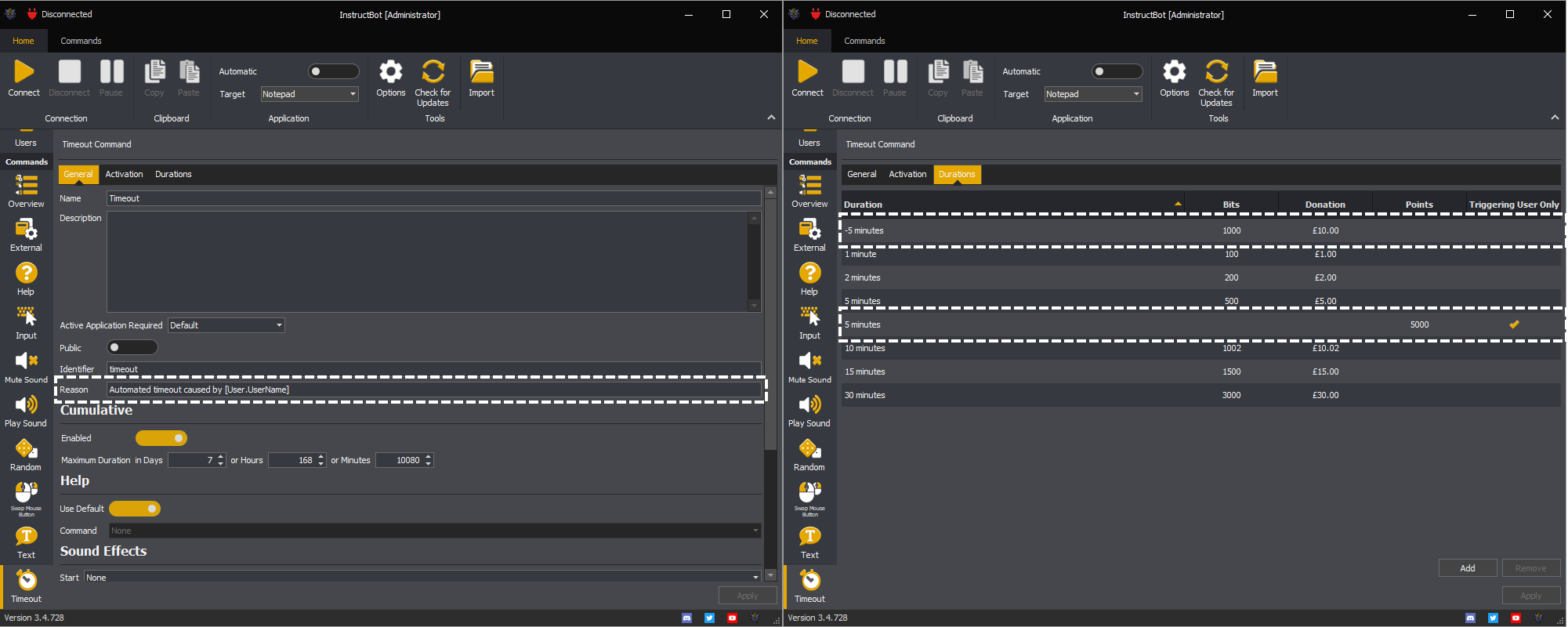Click Apply button in left window
The width and height of the screenshot is (1568, 627).
pos(748,596)
